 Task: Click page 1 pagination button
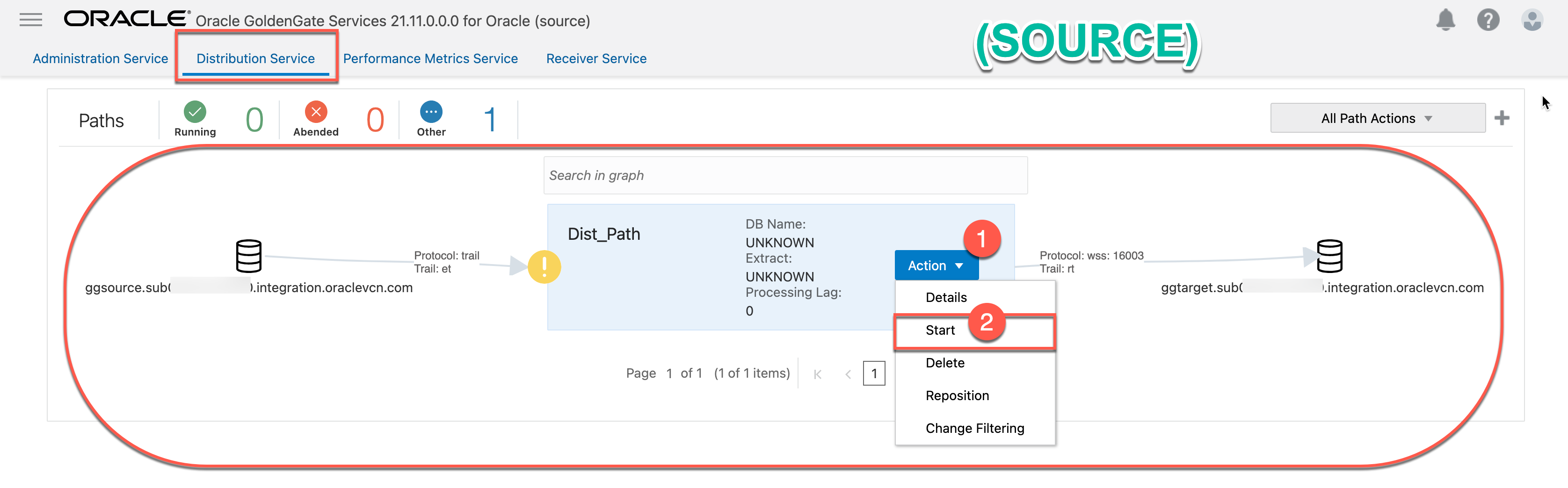873,373
